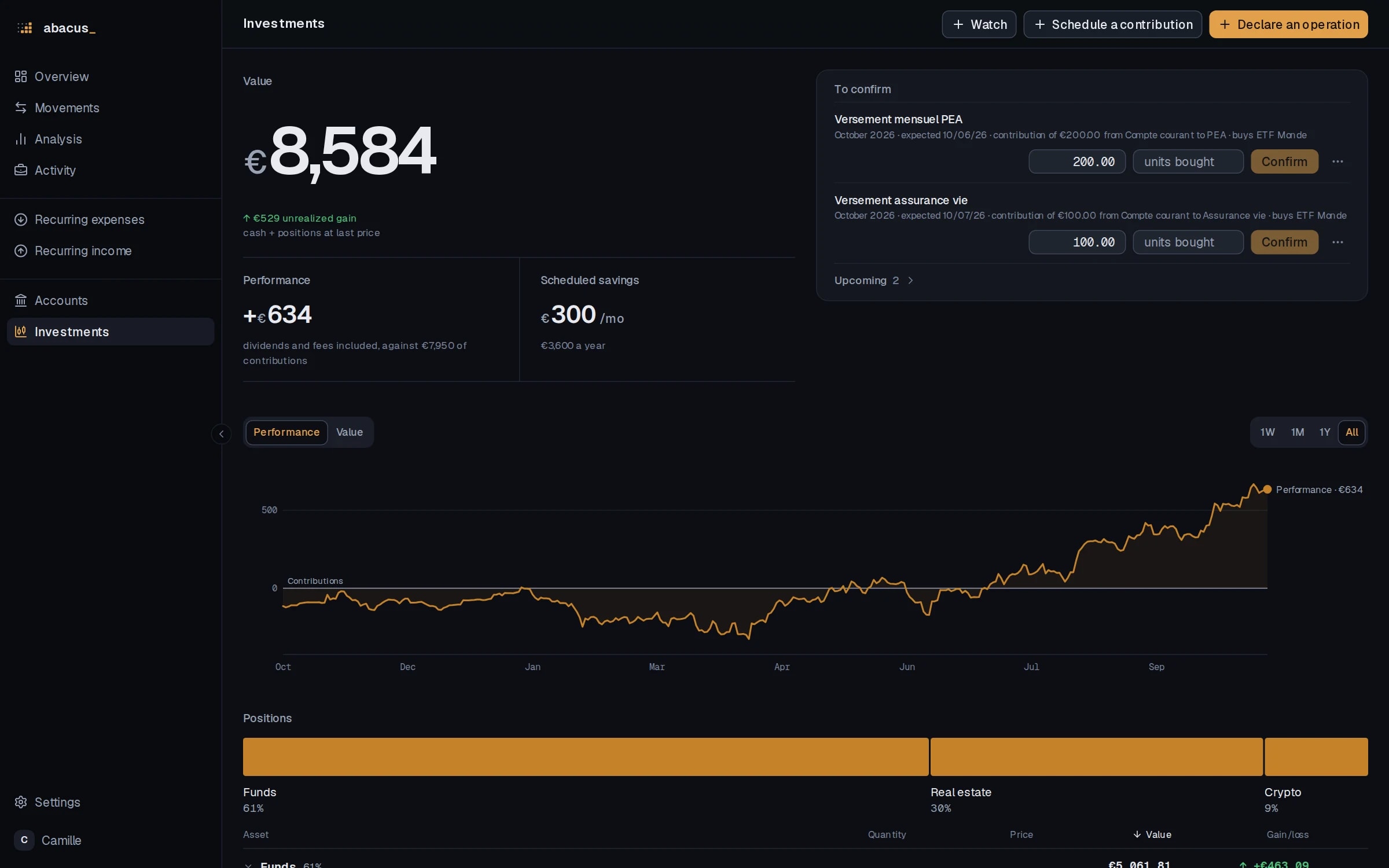
Task: Click the Performance €634 chart endpoint
Action: (1267, 490)
